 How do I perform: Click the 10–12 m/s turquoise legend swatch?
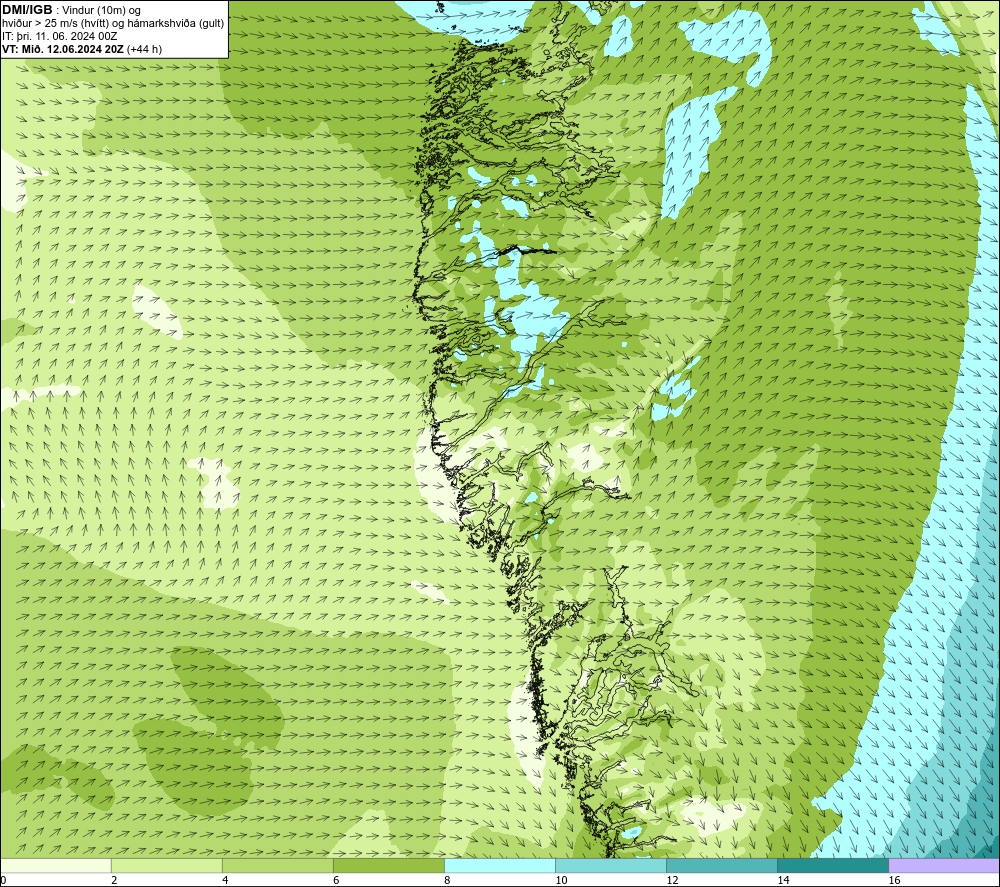(610, 865)
